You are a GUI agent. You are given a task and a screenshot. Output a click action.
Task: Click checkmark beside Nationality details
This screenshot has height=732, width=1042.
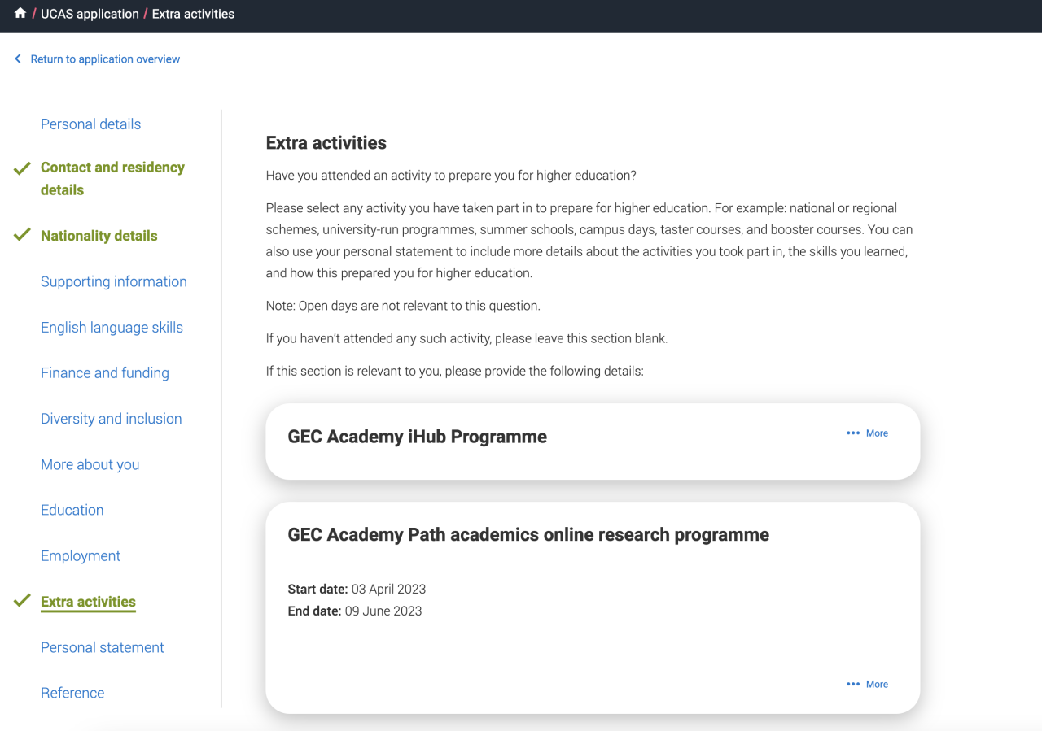[x=22, y=234]
